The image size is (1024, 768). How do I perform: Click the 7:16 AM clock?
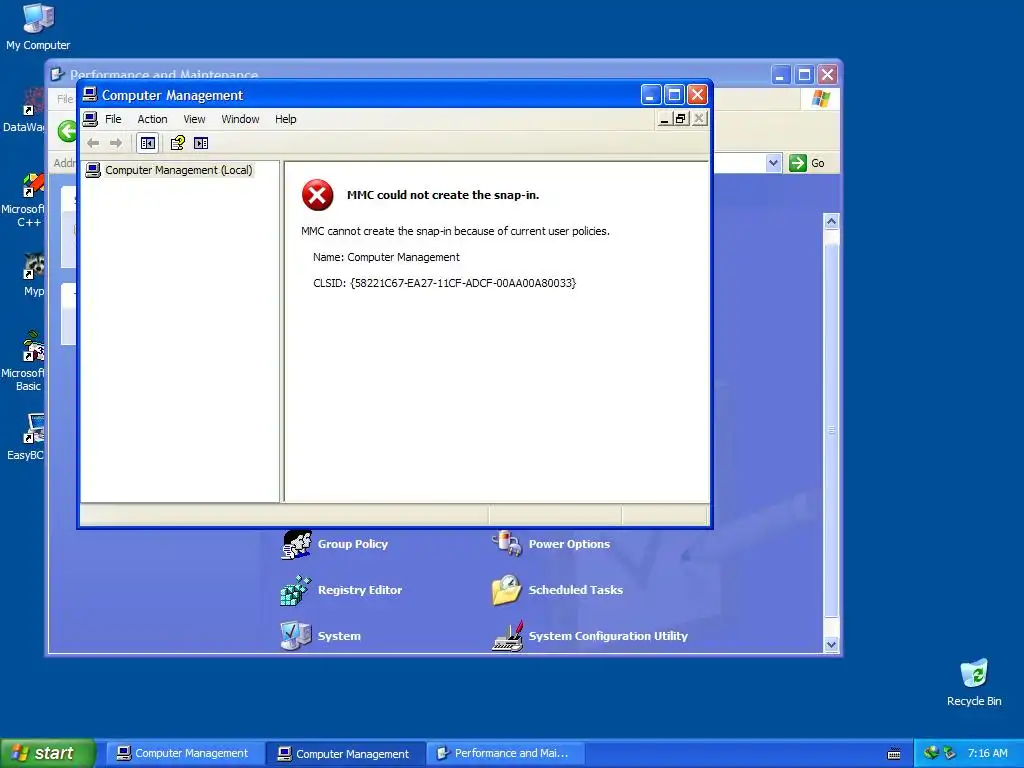(x=987, y=754)
